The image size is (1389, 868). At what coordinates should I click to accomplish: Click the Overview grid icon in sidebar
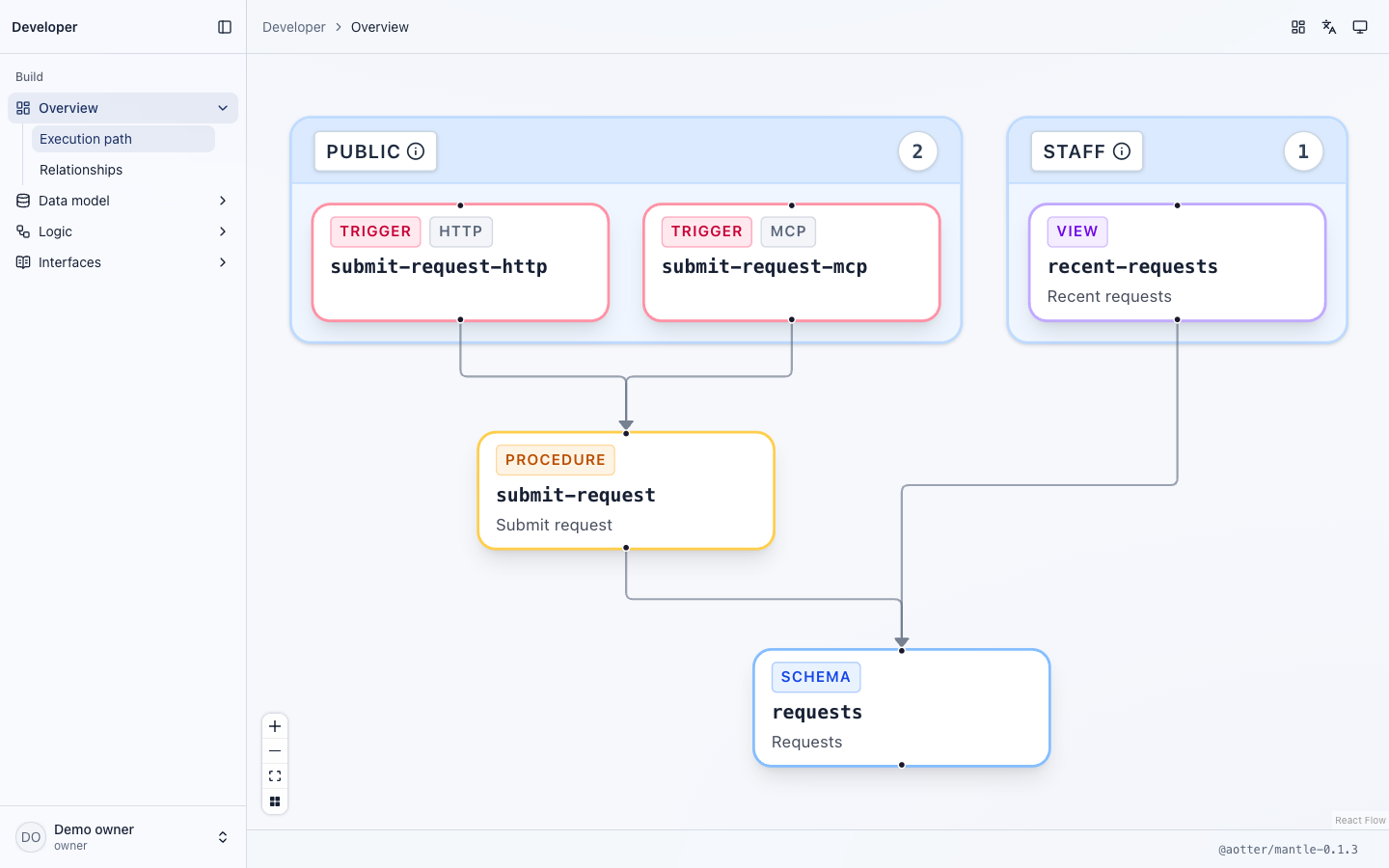pyautogui.click(x=23, y=108)
